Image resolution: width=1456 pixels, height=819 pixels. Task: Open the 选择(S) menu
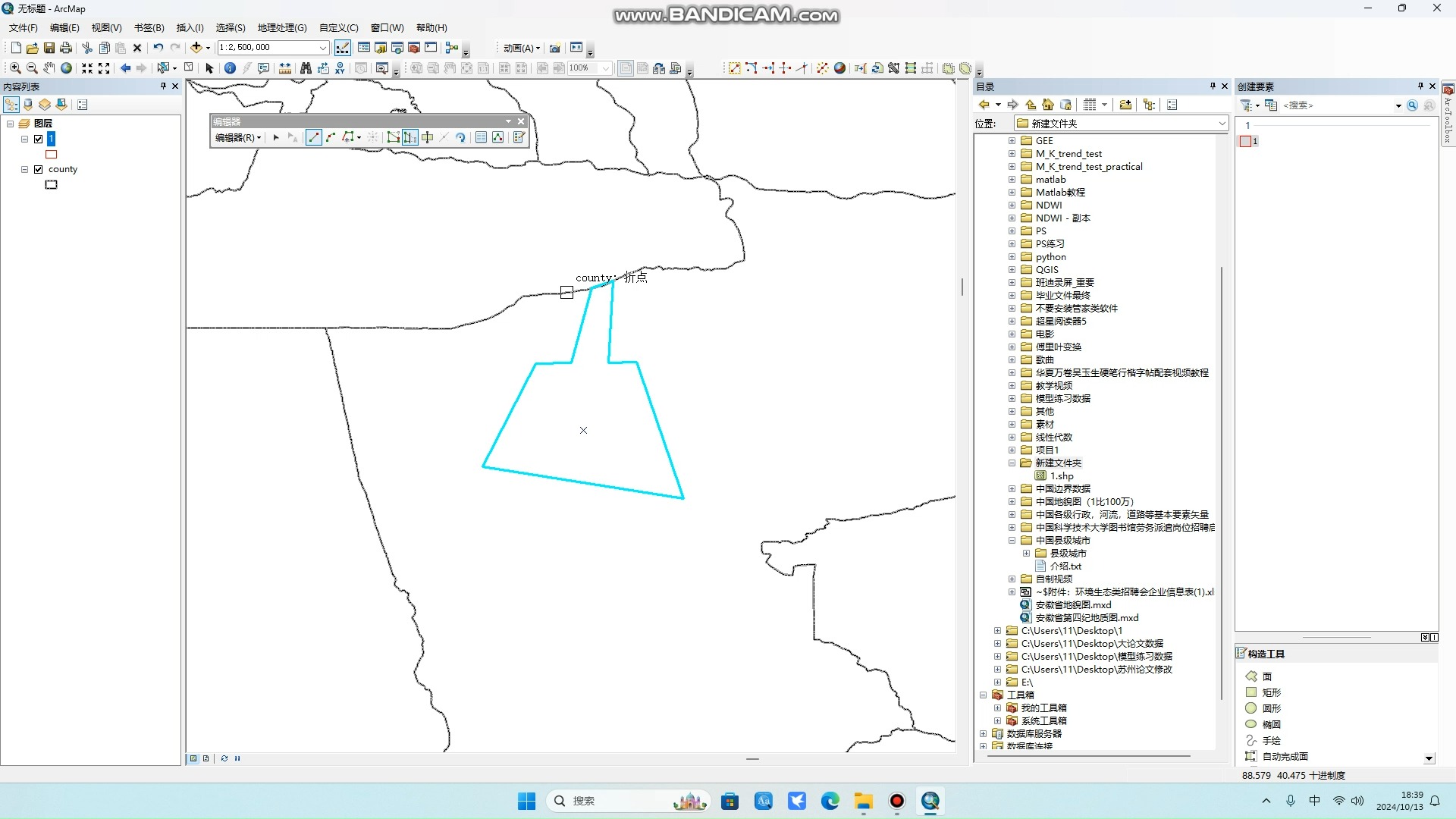click(x=230, y=27)
